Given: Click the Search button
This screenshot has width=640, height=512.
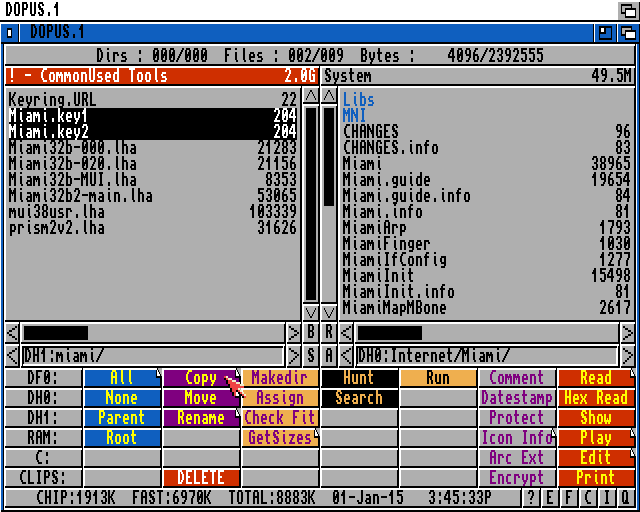Looking at the screenshot, I should [359, 398].
